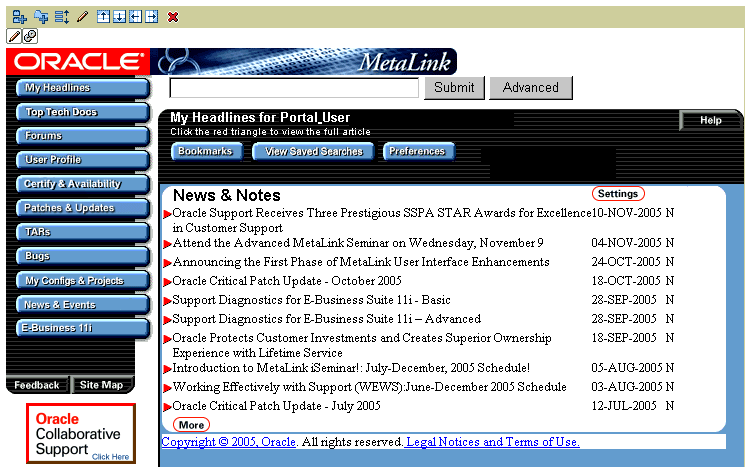752x474 pixels.
Task: Open the Advanced MetaLink Seminar article triangle
Action: pos(167,244)
